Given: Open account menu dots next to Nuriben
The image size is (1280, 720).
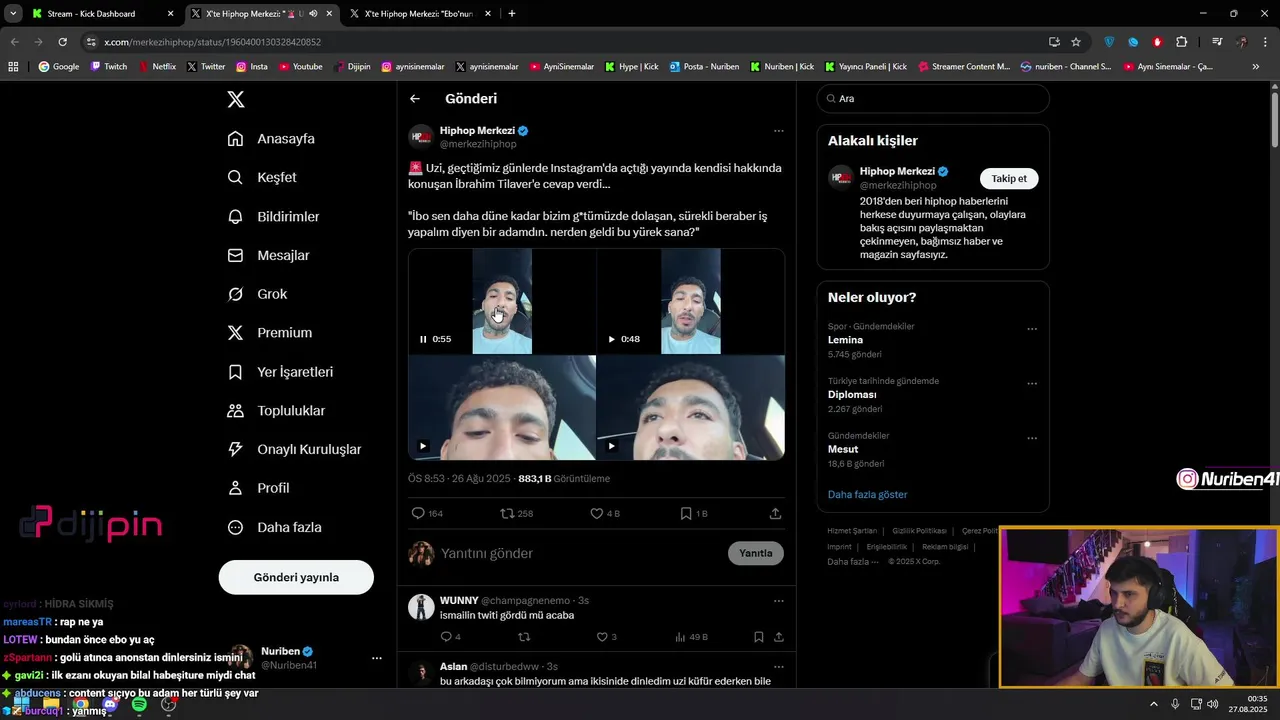Looking at the screenshot, I should click(x=376, y=658).
